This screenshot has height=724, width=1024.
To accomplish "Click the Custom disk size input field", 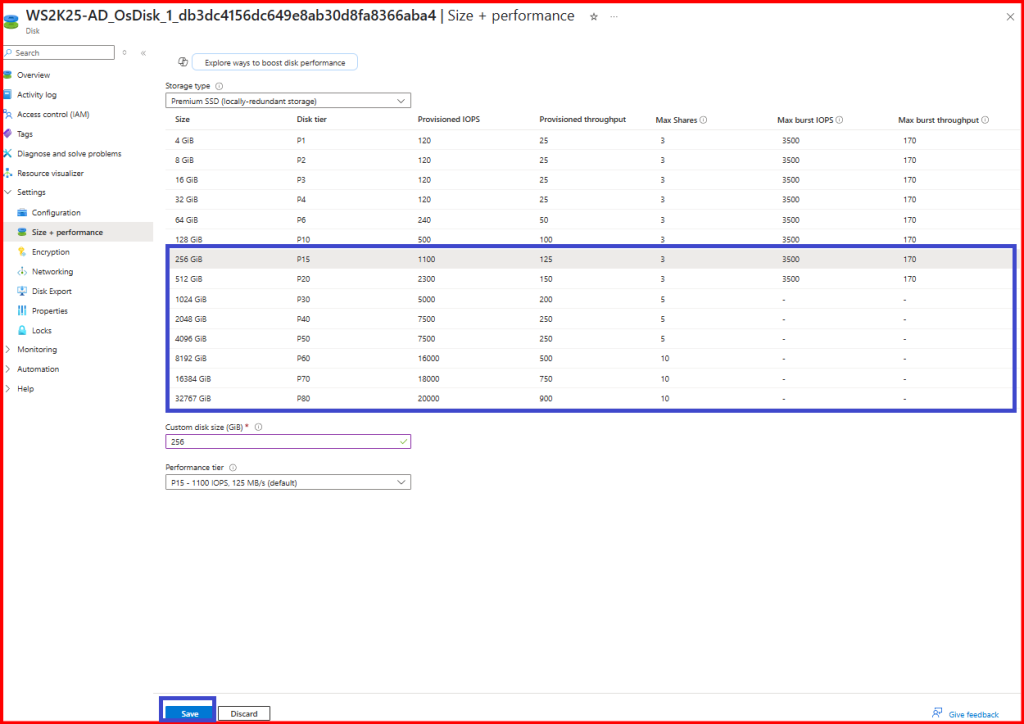I will pos(280,442).
